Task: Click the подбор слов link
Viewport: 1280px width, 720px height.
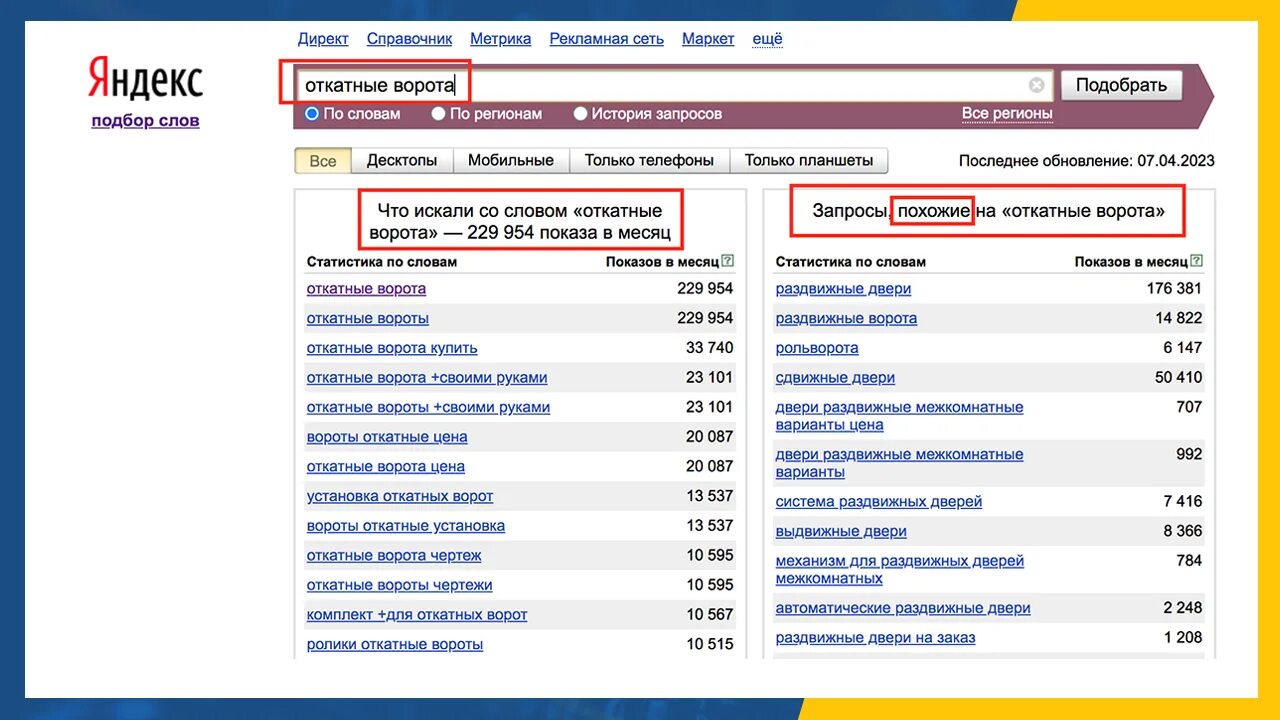Action: (145, 121)
